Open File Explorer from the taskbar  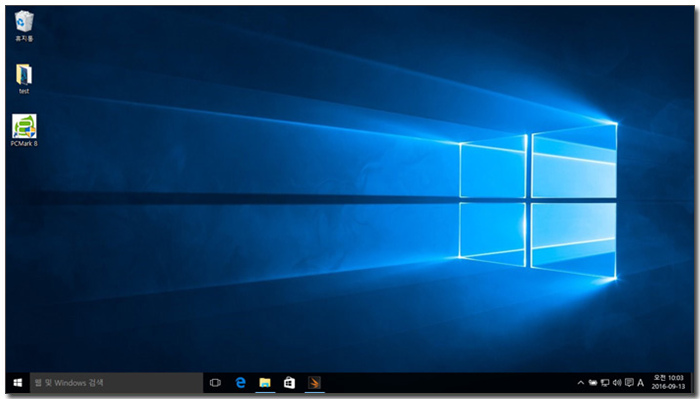click(265, 383)
